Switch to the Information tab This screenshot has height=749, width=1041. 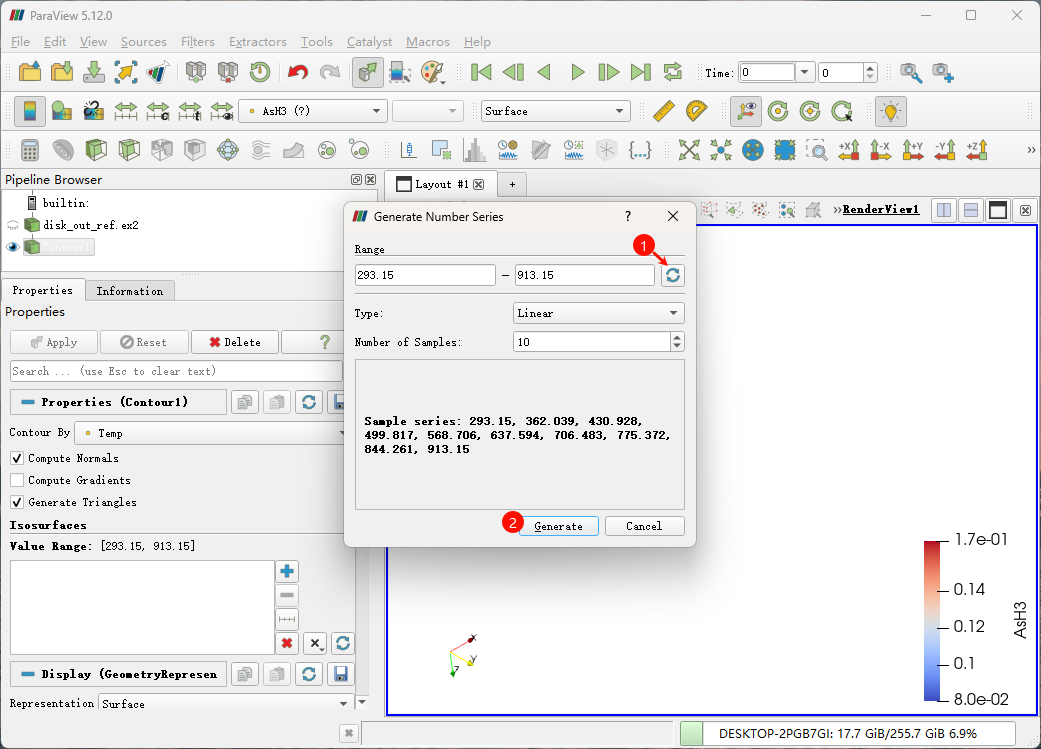[129, 291]
